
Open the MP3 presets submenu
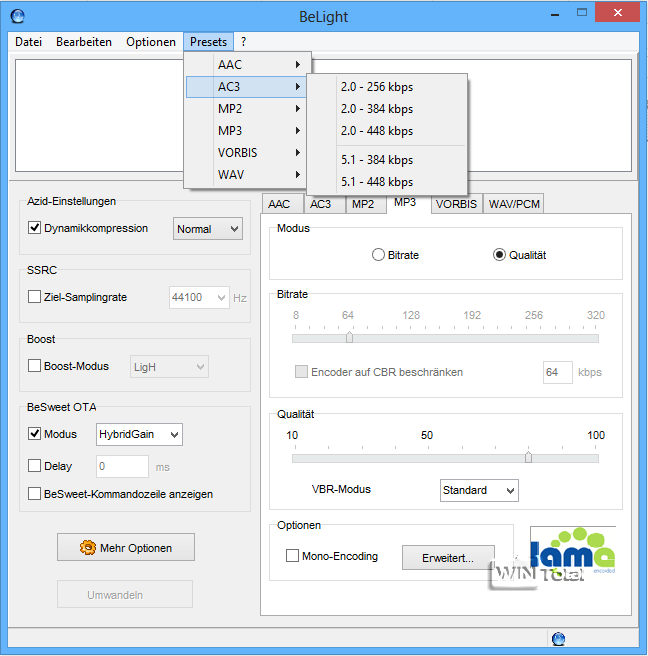[248, 131]
